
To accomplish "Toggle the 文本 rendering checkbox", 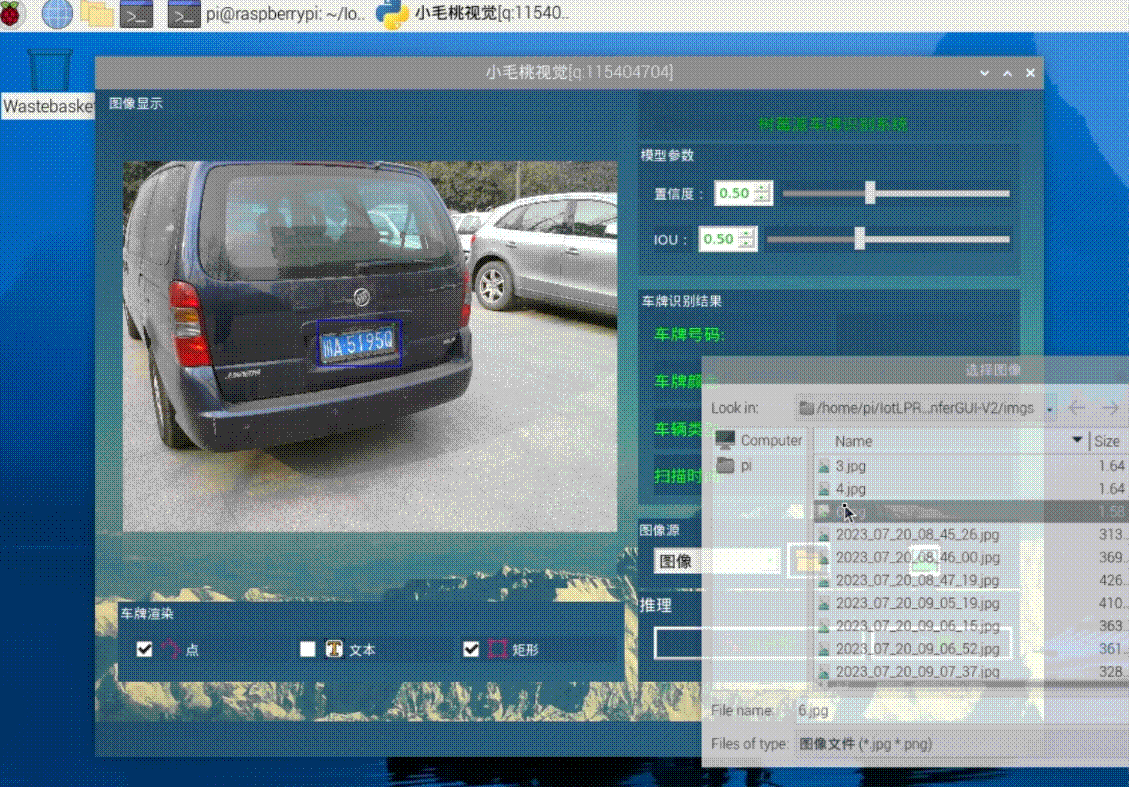I will [307, 649].
